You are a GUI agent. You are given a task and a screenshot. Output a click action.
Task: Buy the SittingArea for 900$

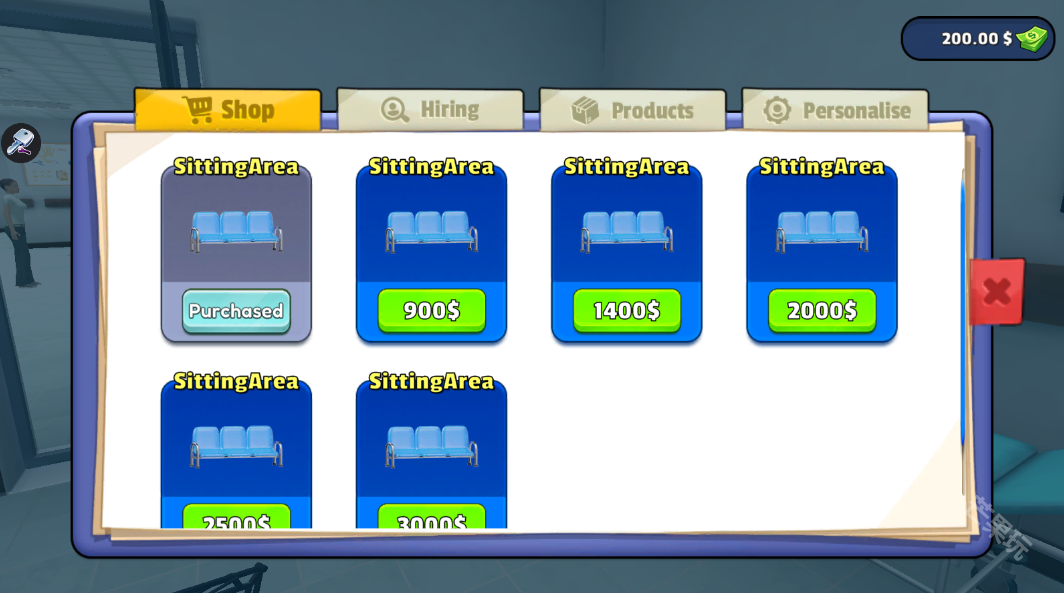pos(431,311)
